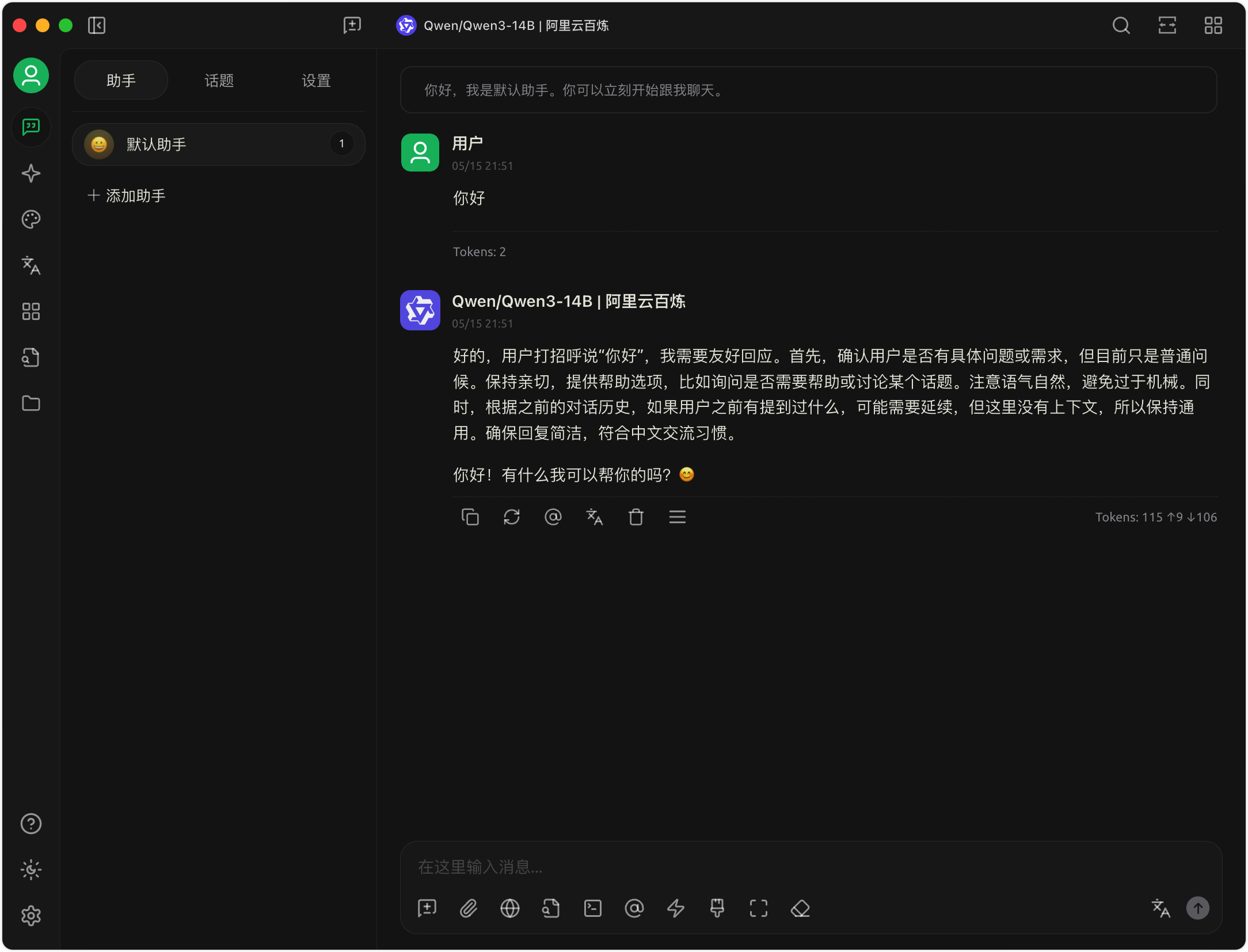Open the mini apps grid sidebar icon

coord(31,311)
